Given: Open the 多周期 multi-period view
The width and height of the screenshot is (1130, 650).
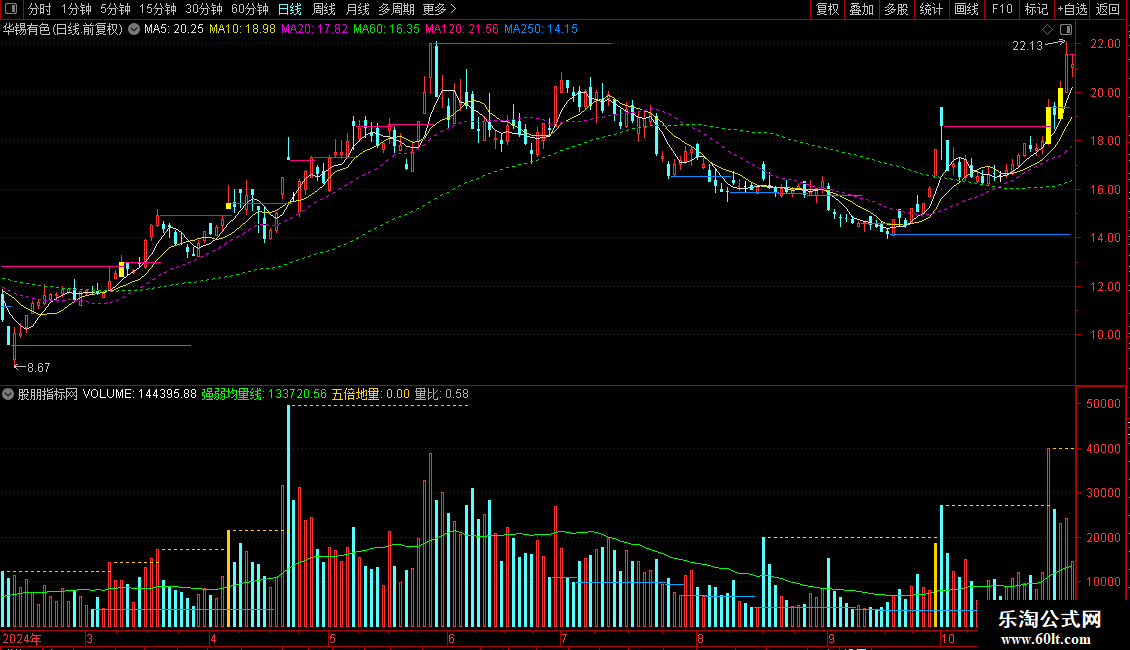Looking at the screenshot, I should click(396, 9).
